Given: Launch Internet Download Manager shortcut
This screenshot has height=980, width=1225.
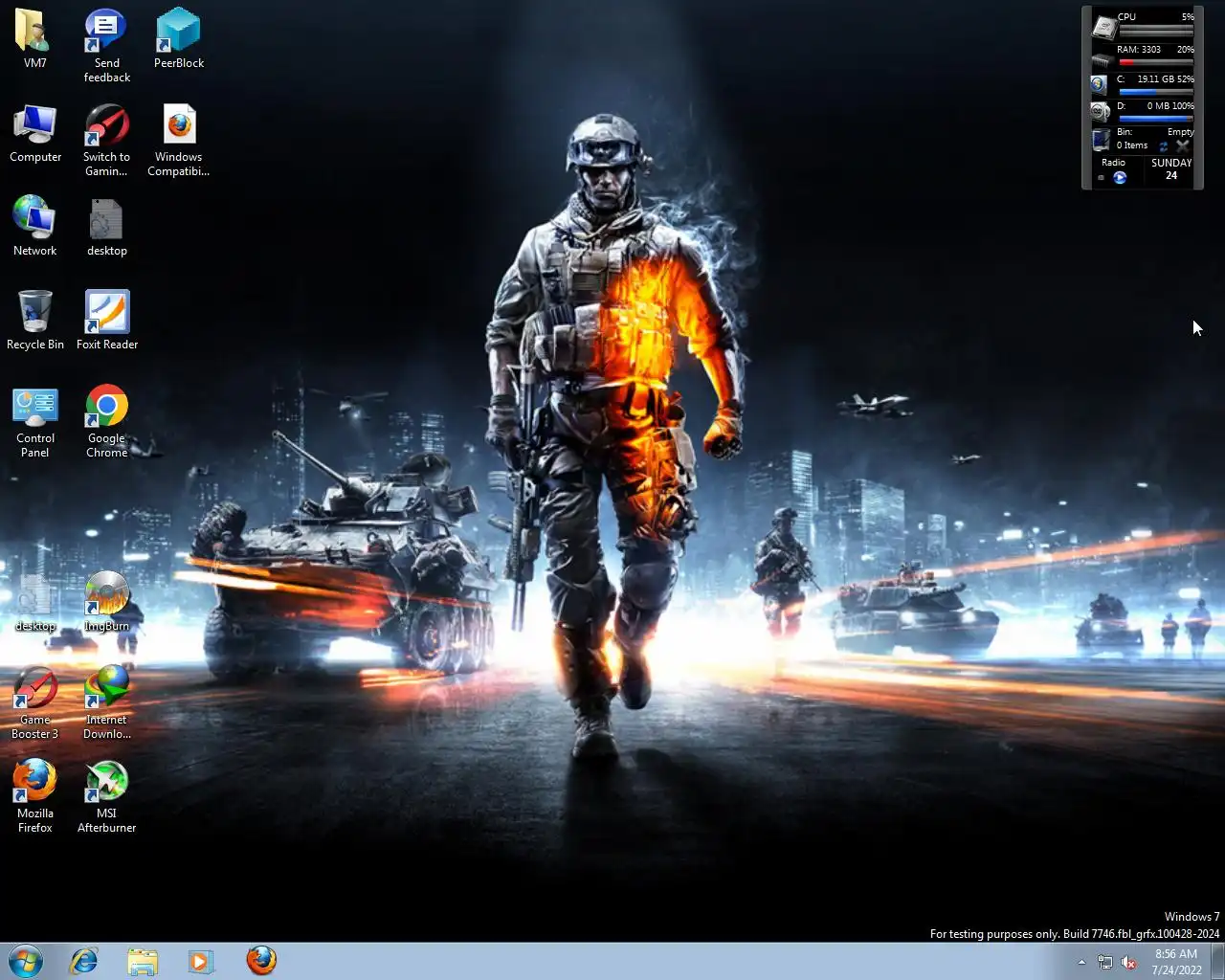Looking at the screenshot, I should (106, 703).
